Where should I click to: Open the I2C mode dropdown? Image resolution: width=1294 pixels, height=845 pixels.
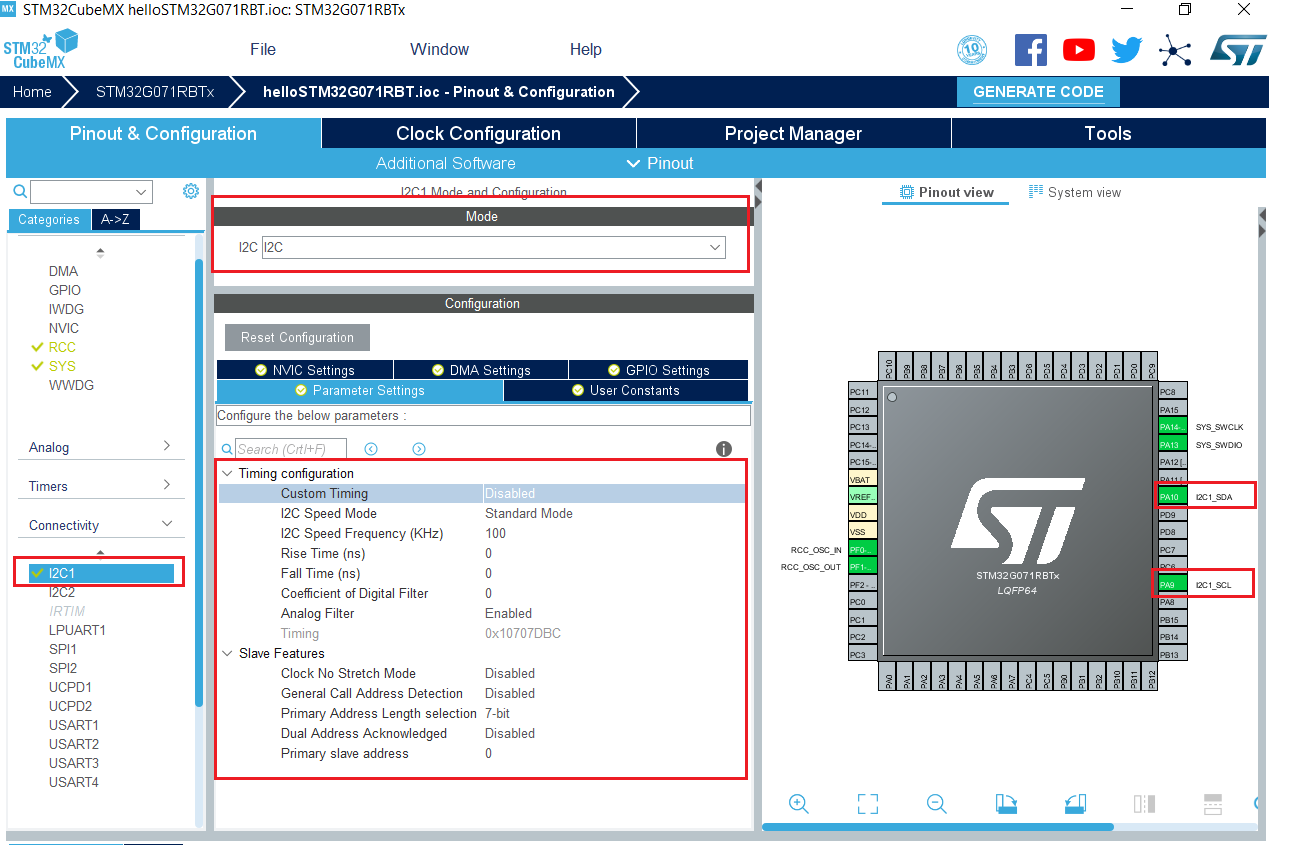point(715,247)
